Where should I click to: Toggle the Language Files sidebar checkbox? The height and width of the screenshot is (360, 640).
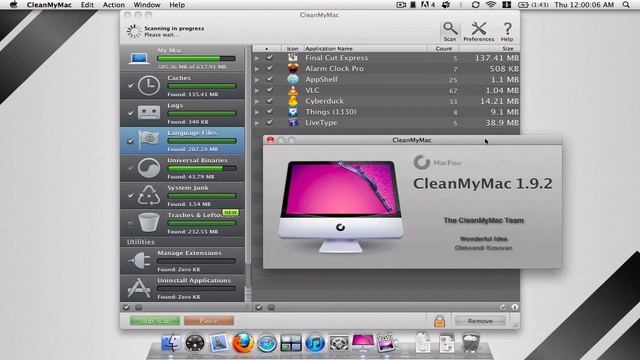[130, 141]
